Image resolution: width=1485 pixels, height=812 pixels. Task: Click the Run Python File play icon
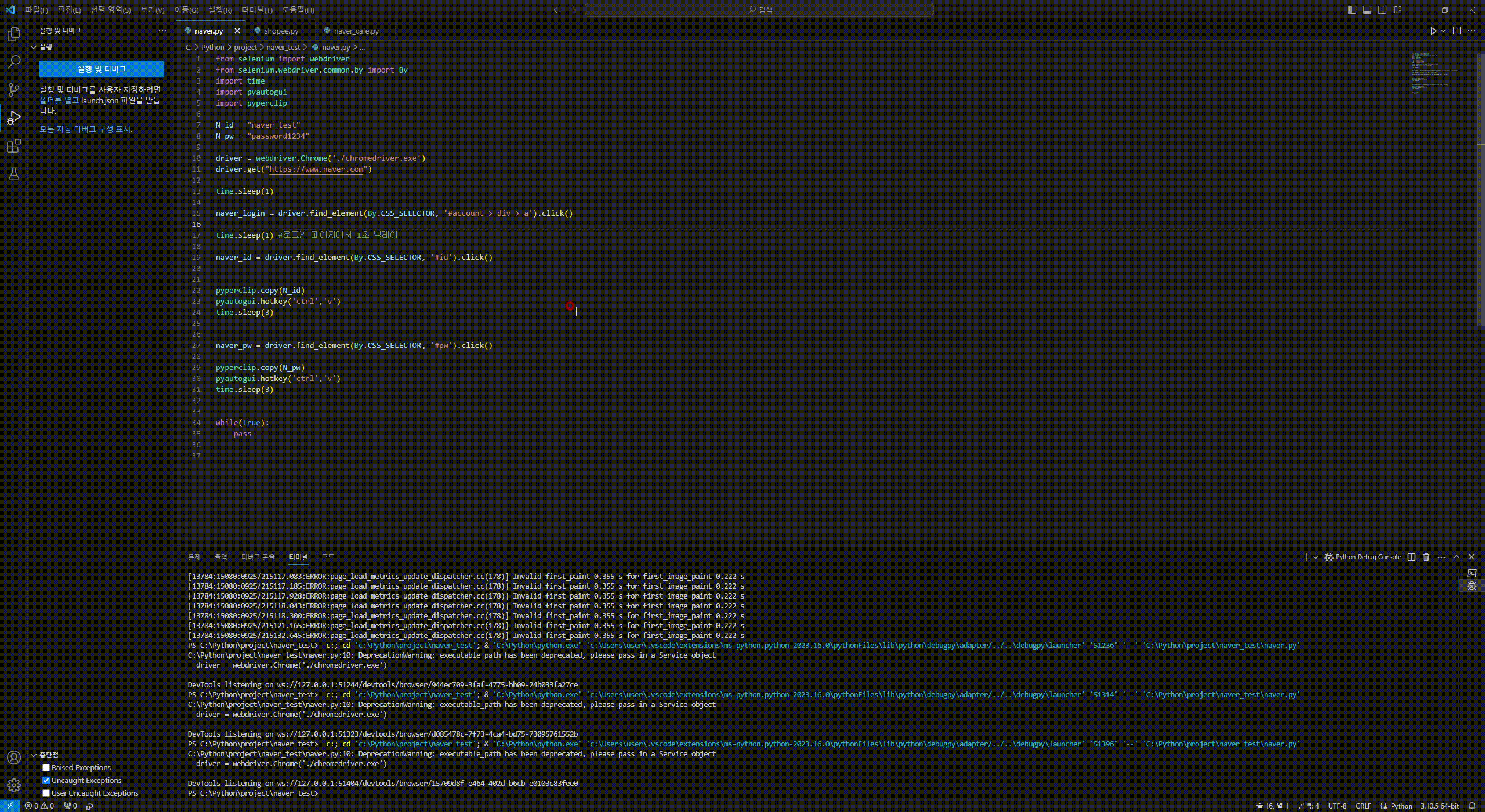pos(1433,31)
